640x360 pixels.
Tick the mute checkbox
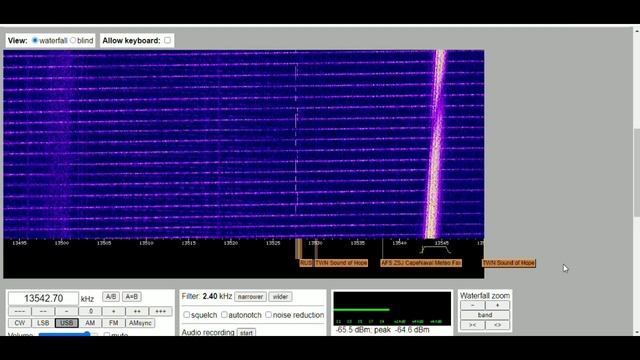(x=107, y=335)
